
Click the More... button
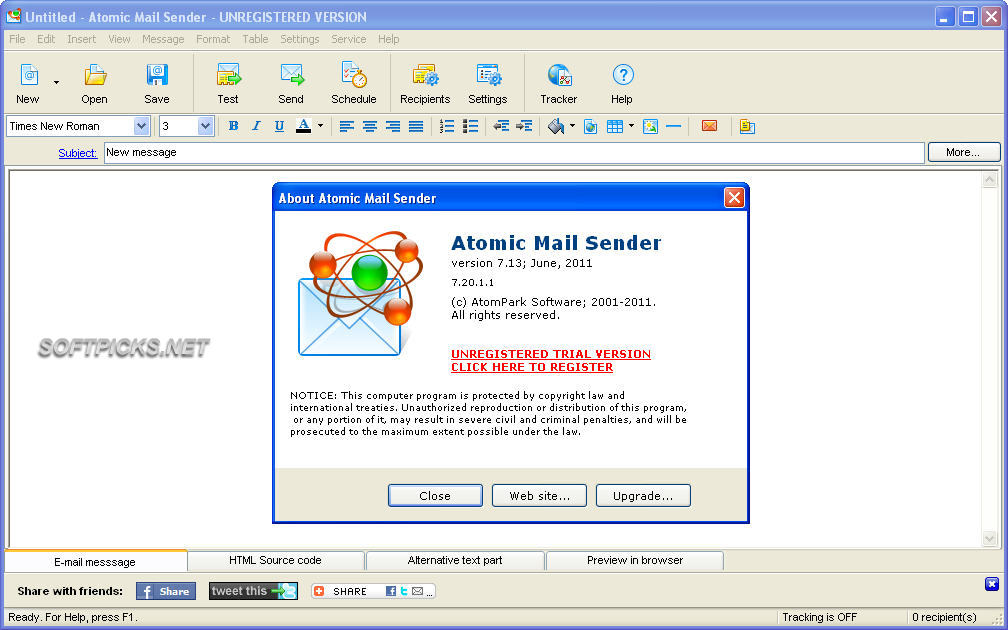tap(963, 152)
